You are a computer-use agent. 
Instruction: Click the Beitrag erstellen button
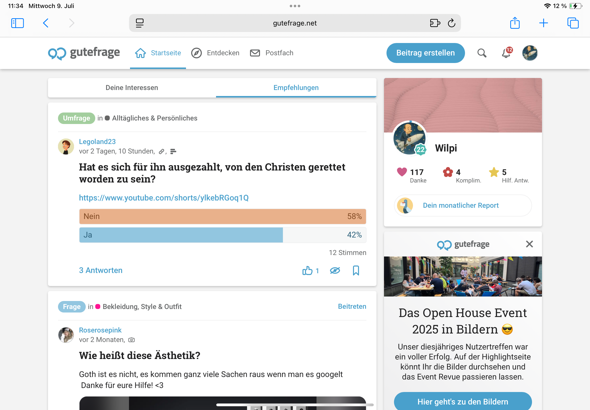click(426, 53)
